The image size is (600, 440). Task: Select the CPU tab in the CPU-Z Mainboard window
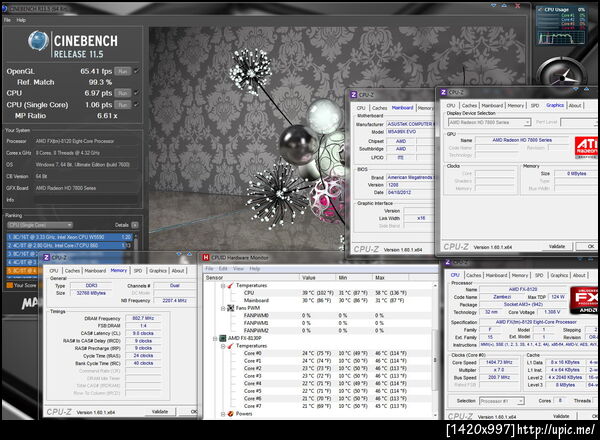coord(361,108)
